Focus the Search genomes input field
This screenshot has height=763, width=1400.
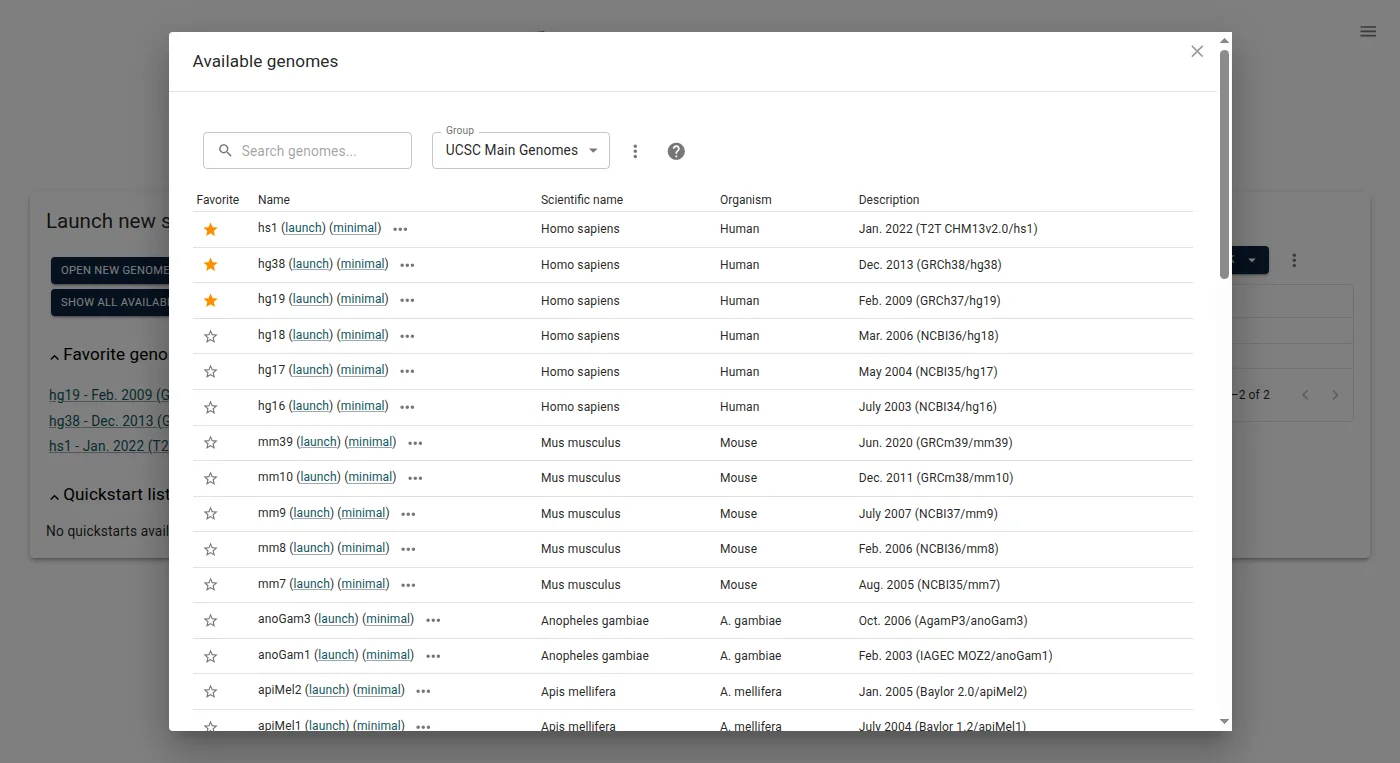[x=307, y=151]
